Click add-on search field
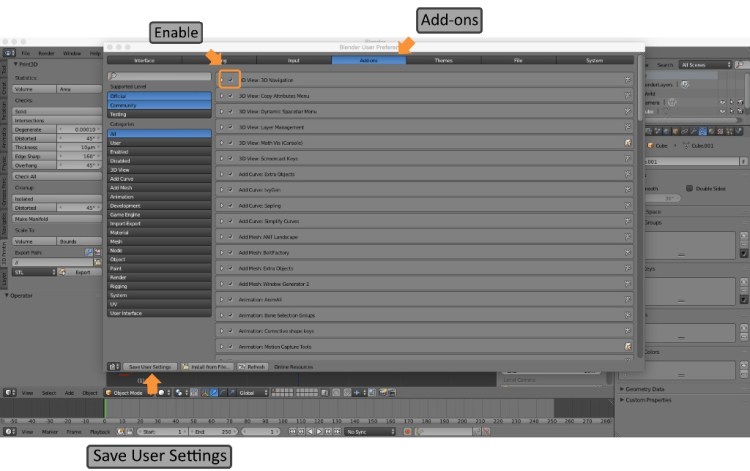This screenshot has width=750, height=471. pos(159,76)
